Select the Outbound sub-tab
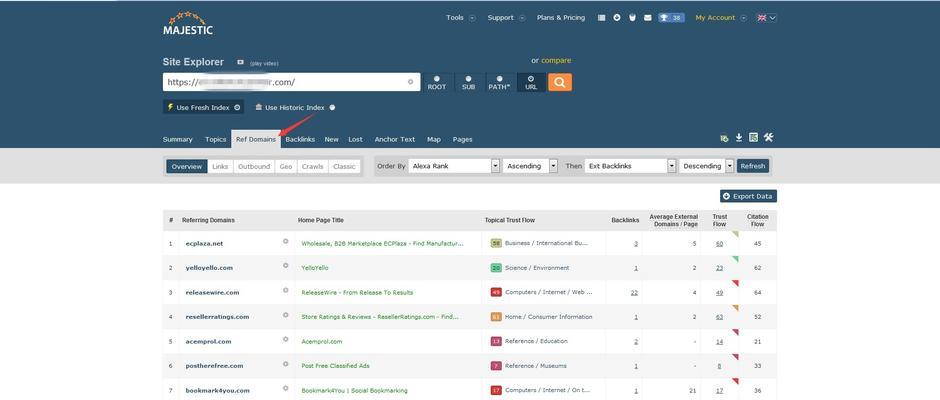Viewport: 940px width, 400px height. [x=254, y=167]
